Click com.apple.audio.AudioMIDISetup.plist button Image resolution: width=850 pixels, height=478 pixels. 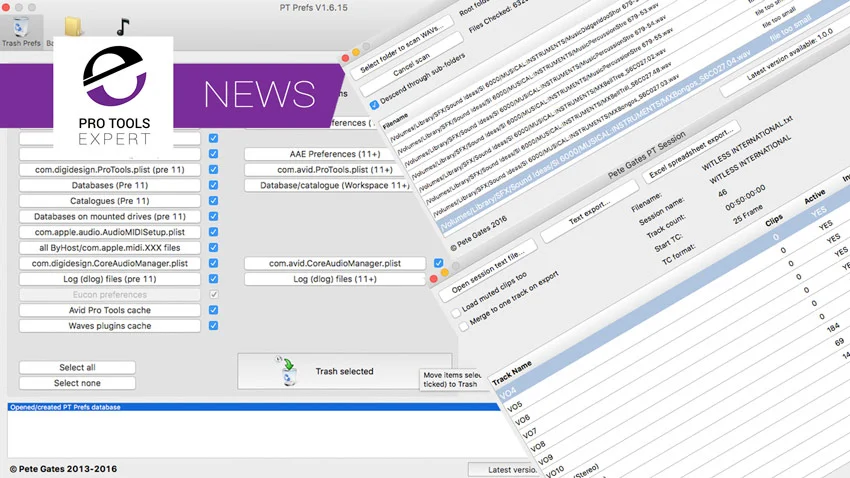[110, 232]
